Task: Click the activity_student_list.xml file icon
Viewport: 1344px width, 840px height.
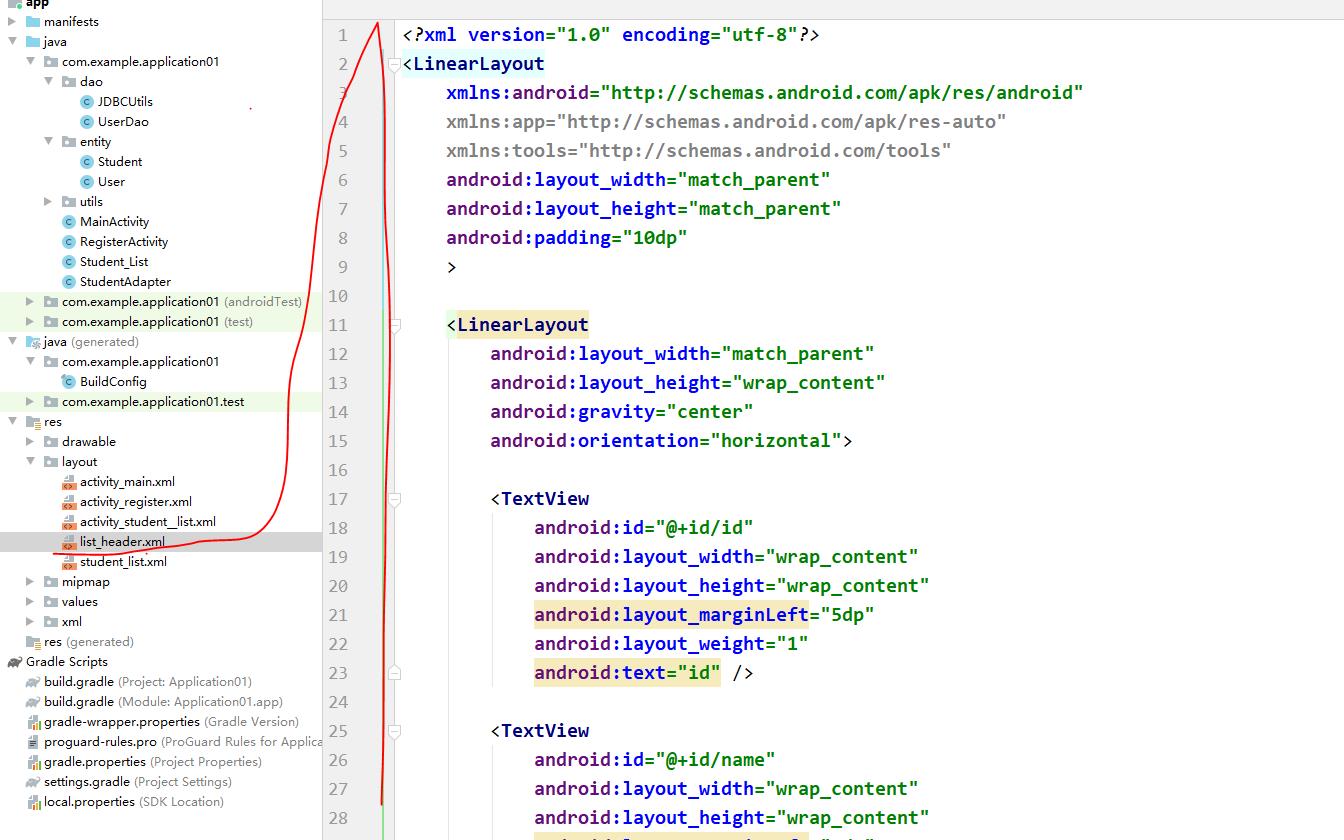Action: [x=69, y=521]
